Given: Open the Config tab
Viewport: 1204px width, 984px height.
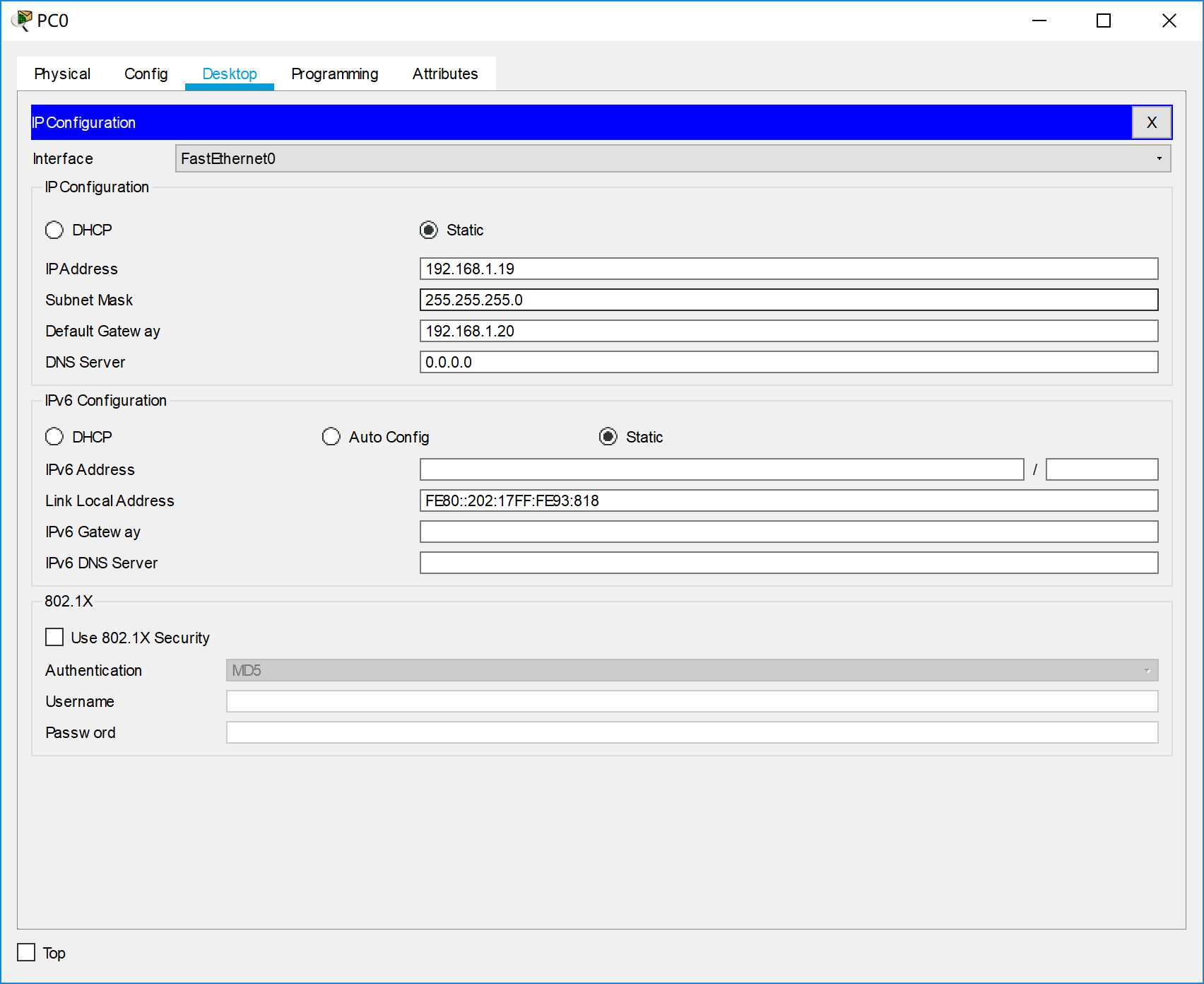Looking at the screenshot, I should (x=146, y=74).
